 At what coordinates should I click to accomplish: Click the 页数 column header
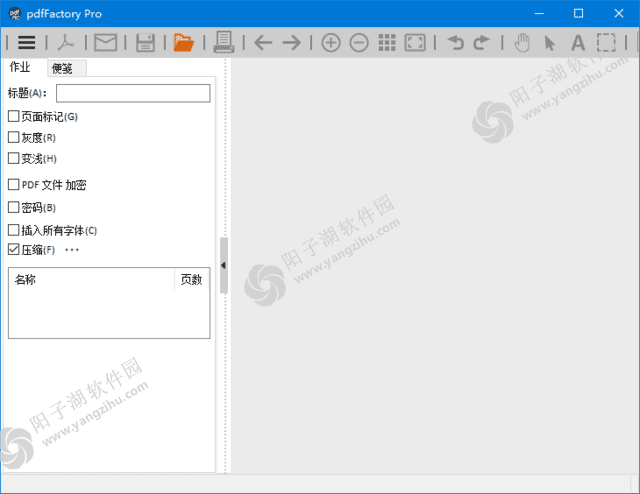coord(192,280)
